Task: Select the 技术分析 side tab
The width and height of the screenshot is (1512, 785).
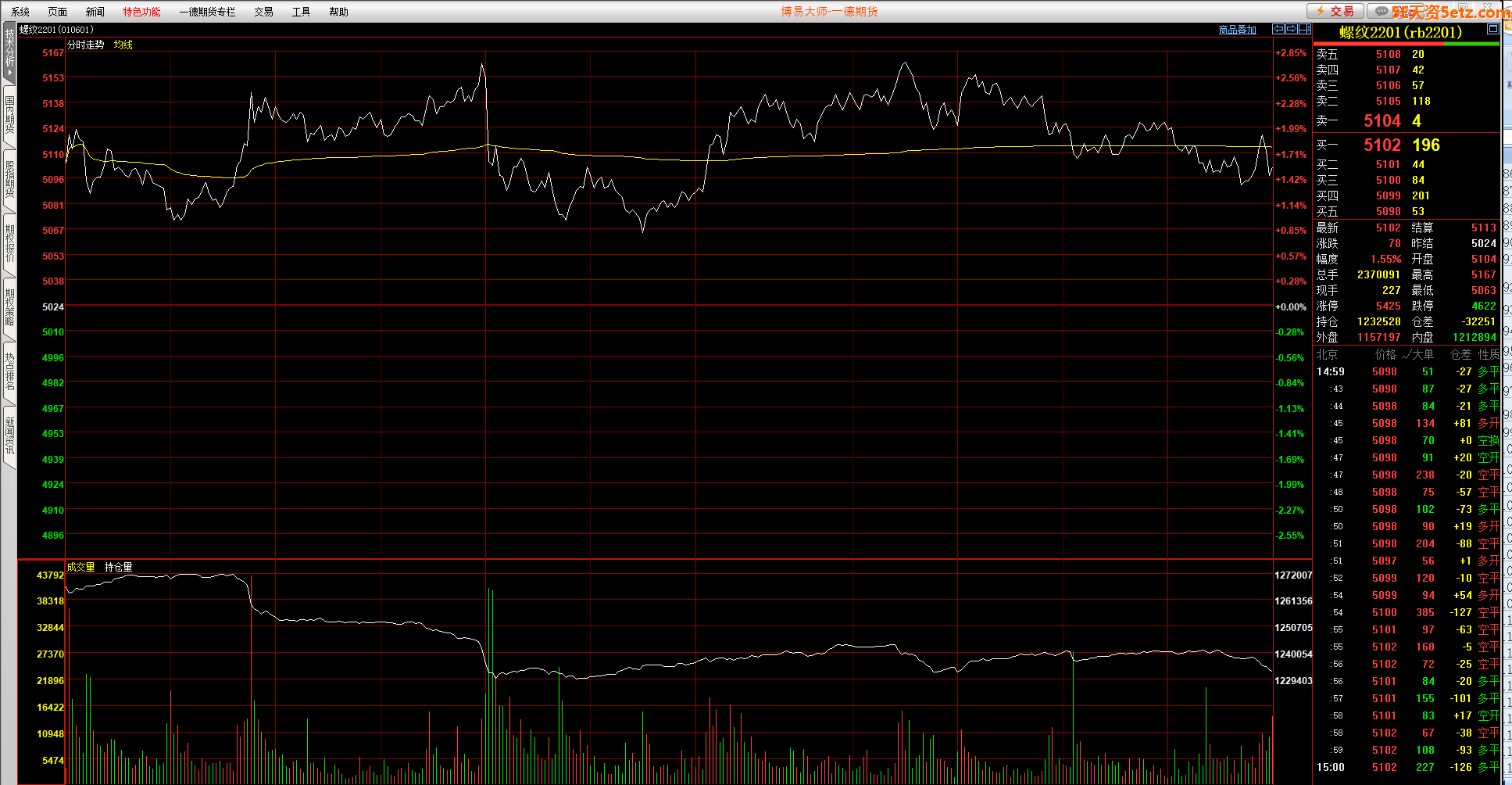Action: tap(9, 53)
